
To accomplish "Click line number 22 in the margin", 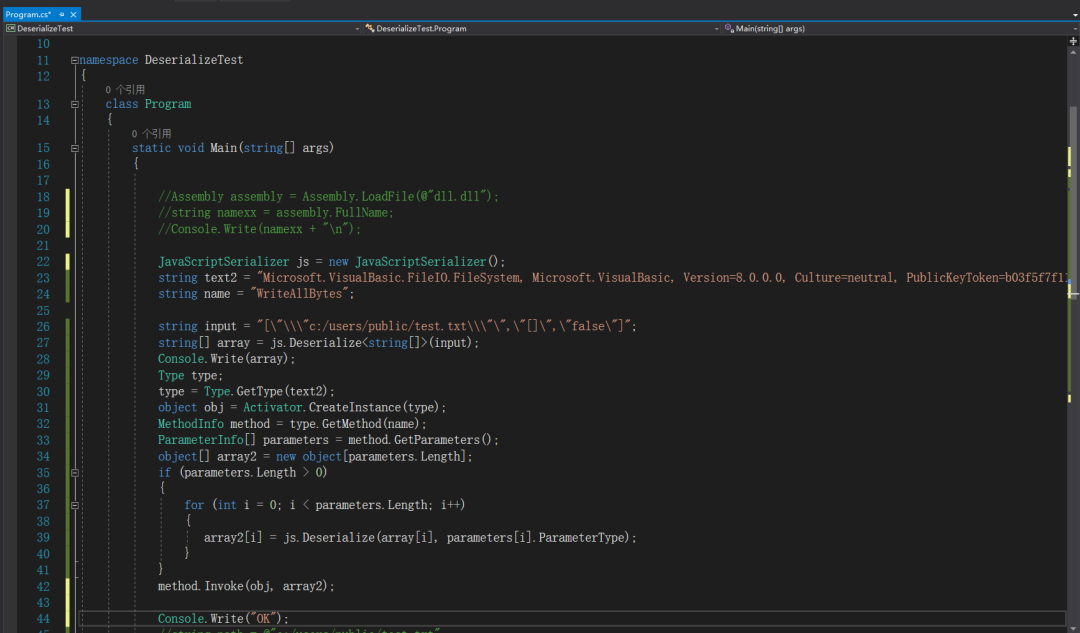I will 43,262.
